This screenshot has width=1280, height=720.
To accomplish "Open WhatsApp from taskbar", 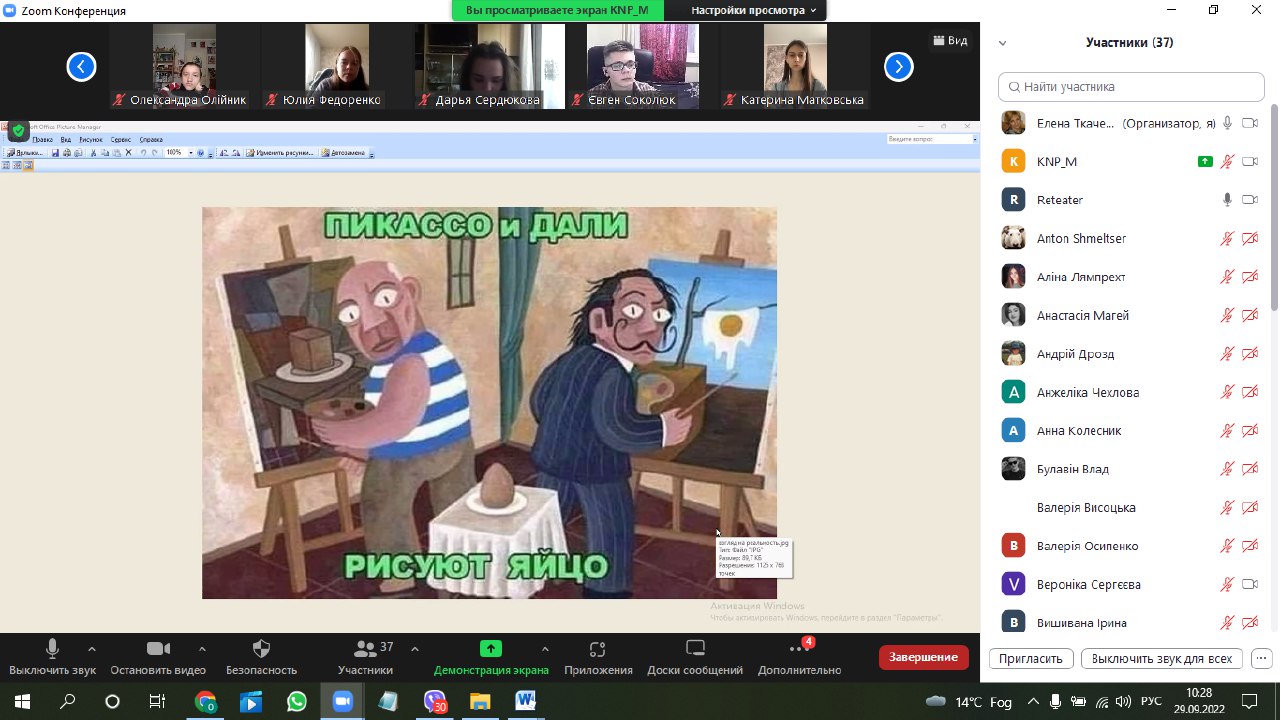I will [296, 701].
